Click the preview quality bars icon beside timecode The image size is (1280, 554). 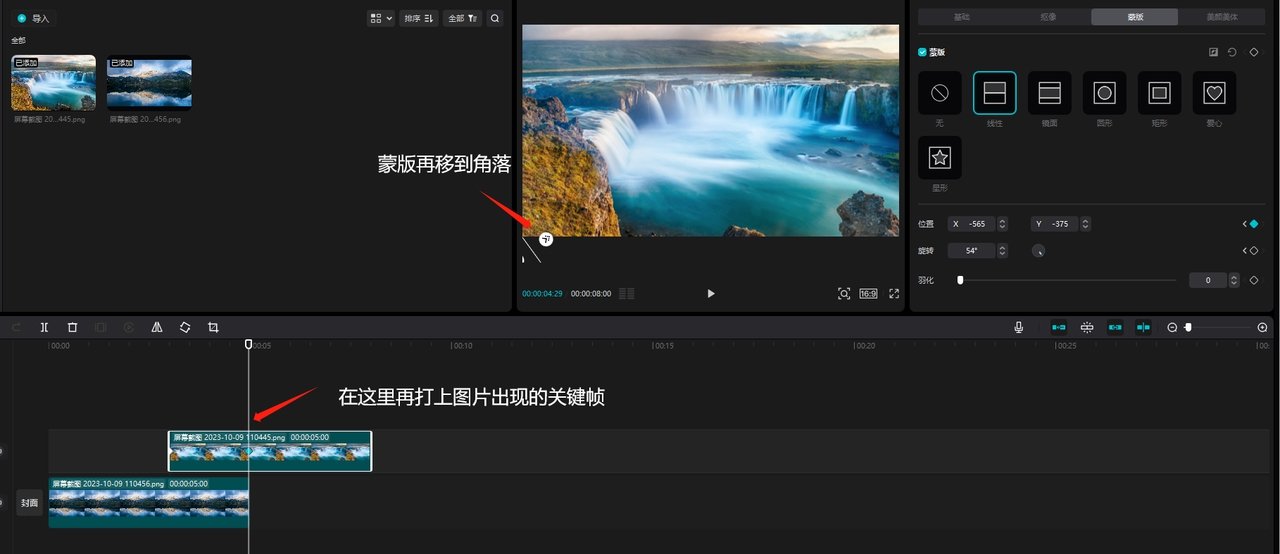[x=627, y=293]
